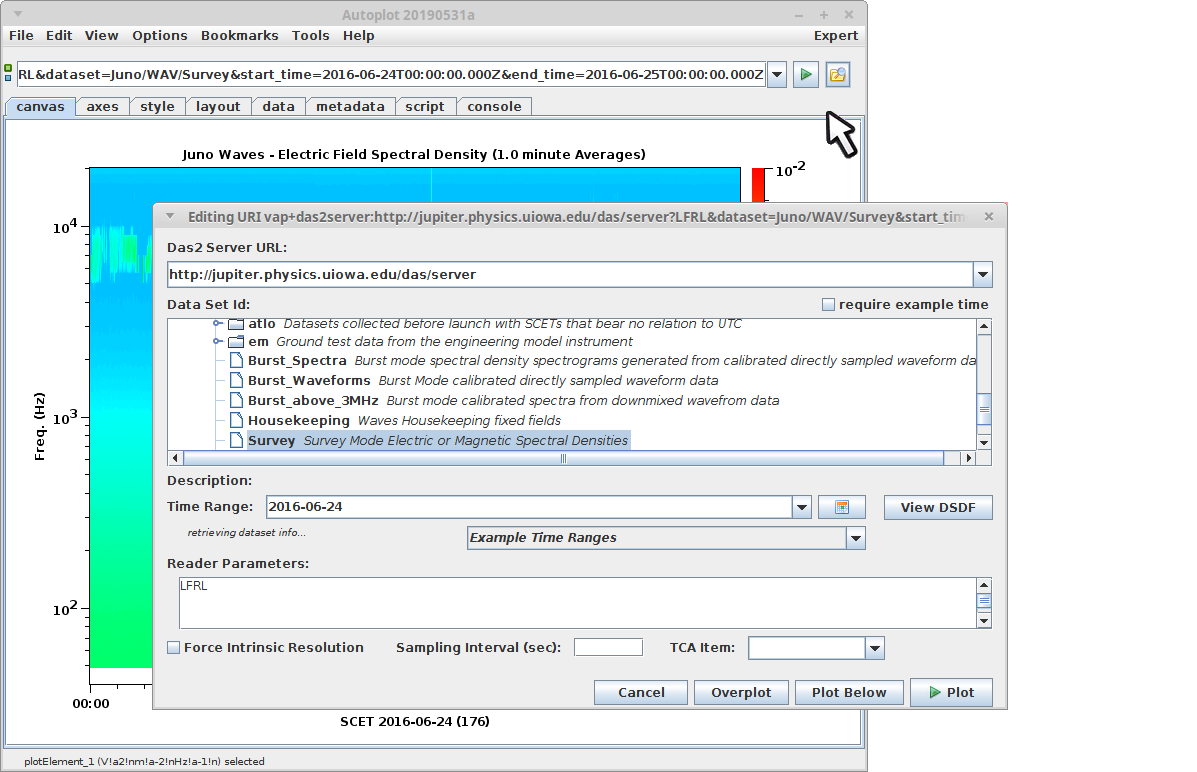Click the em folder icon in the tree

tap(236, 342)
